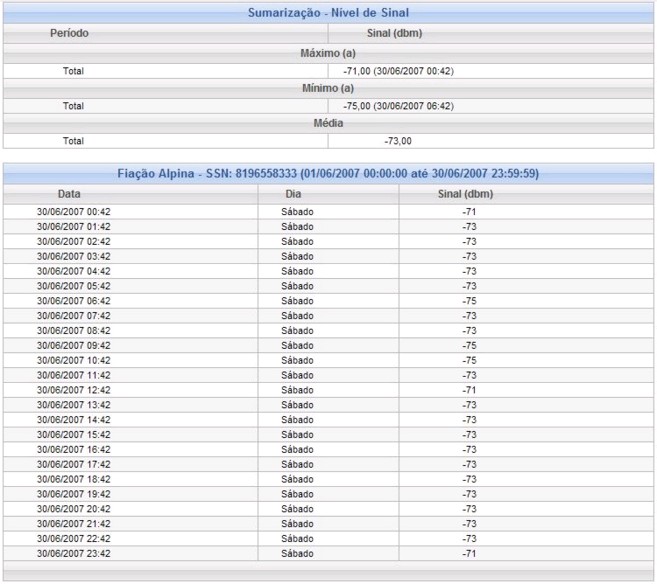Select the Máximo (a) section row

(328, 53)
